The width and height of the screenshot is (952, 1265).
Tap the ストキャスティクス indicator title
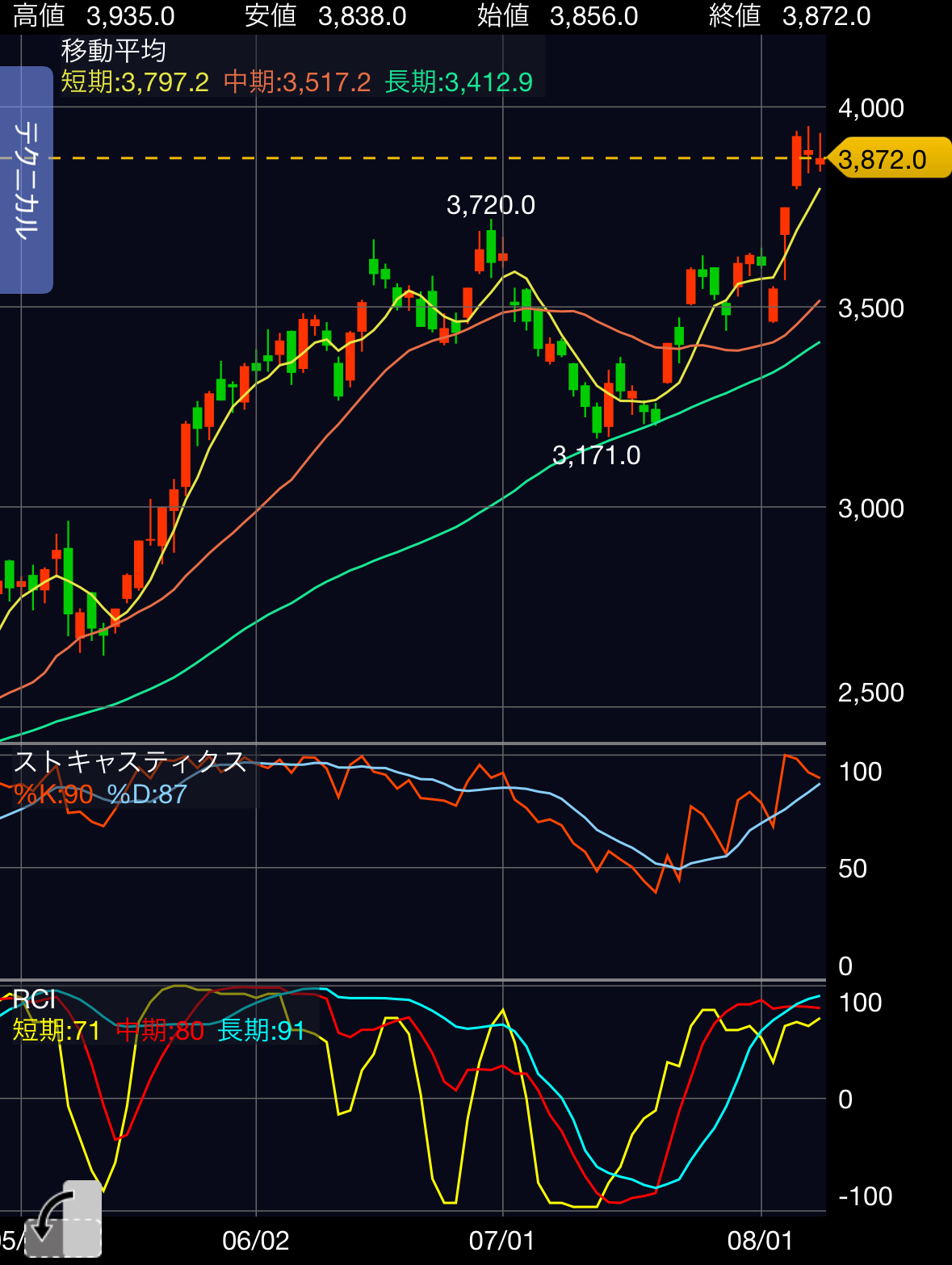[130, 761]
